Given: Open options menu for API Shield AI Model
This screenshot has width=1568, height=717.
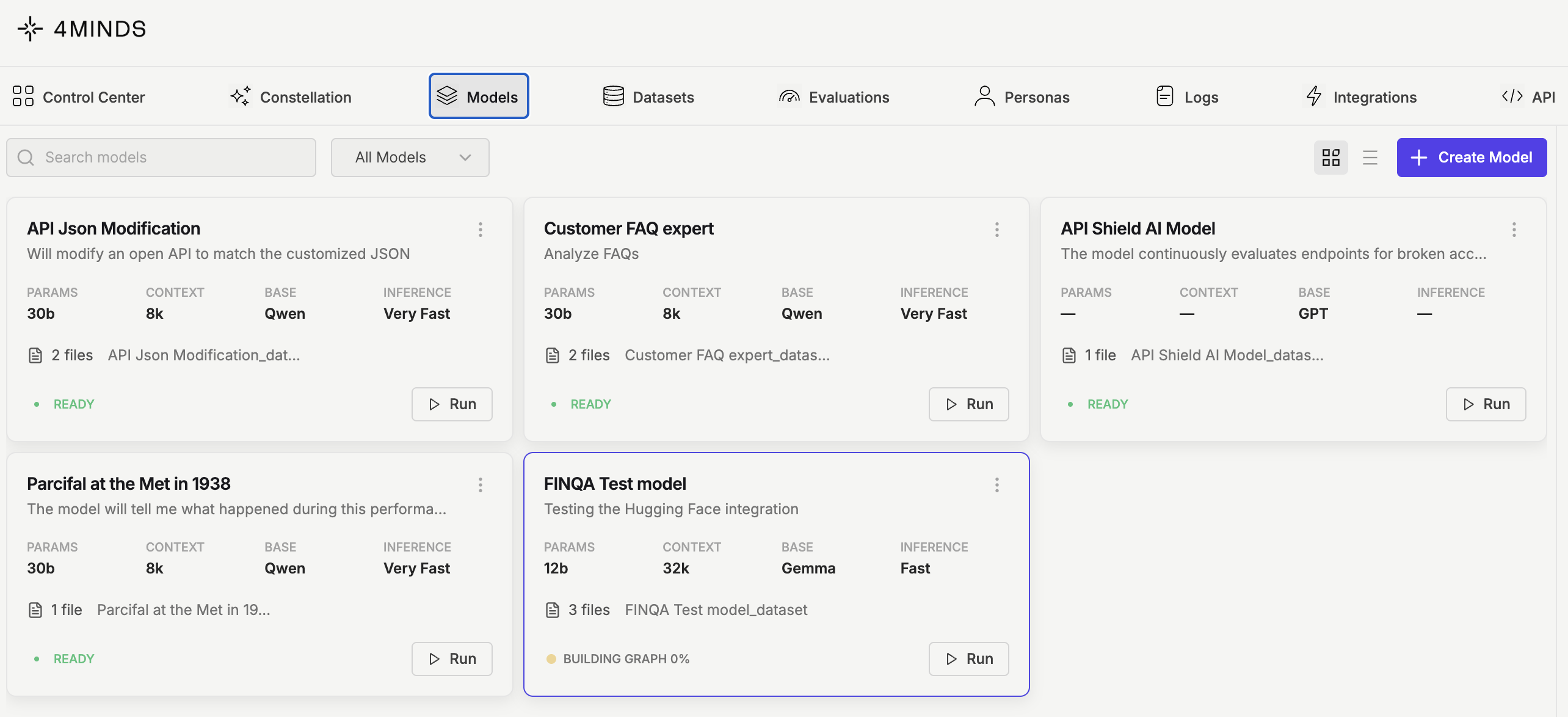Looking at the screenshot, I should [x=1514, y=230].
